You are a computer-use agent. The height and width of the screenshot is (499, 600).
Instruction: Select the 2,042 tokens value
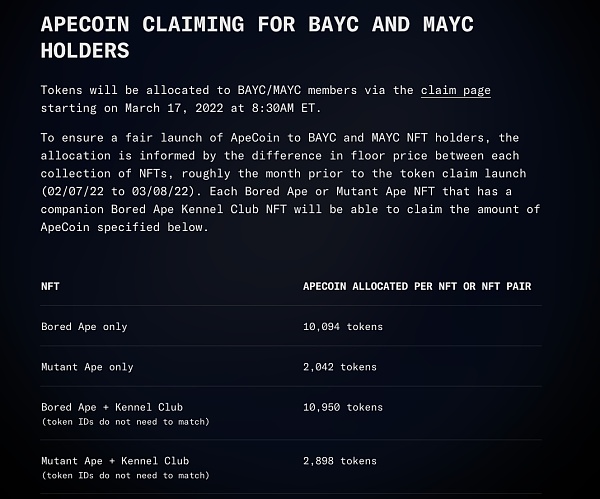[x=339, y=367]
